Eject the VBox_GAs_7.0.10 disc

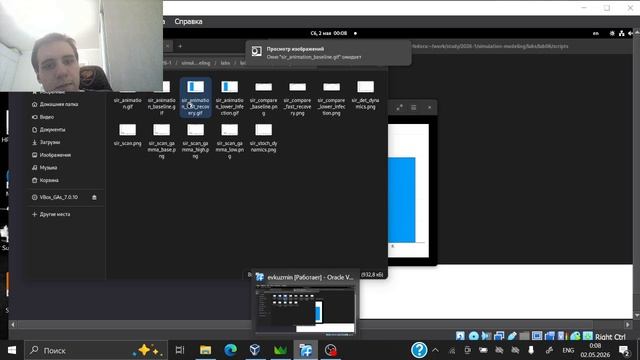tap(94, 197)
